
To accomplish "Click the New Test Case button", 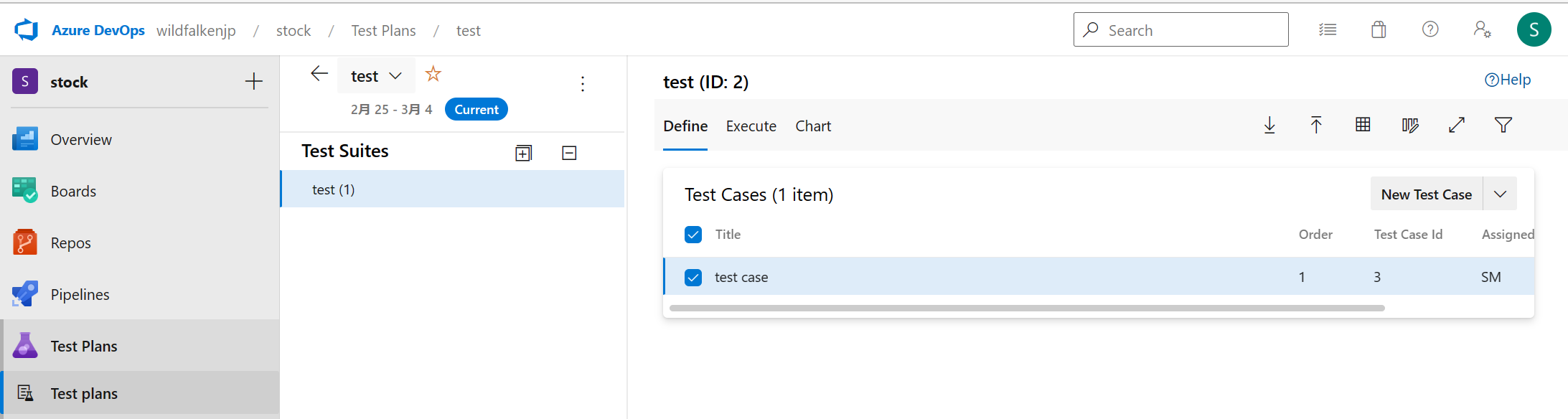I will click(1426, 194).
